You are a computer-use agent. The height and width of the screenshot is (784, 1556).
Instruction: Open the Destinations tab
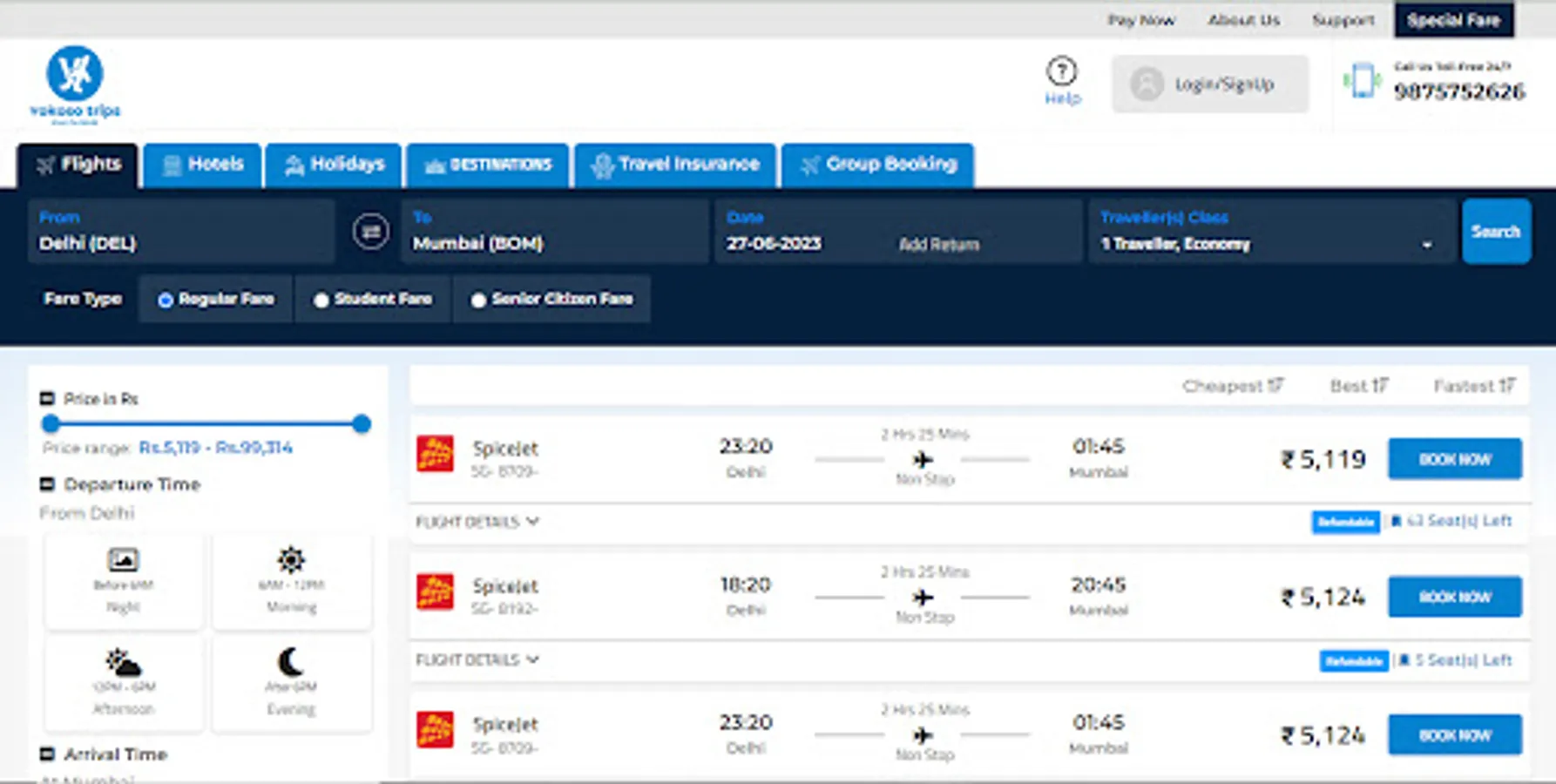coord(487,165)
